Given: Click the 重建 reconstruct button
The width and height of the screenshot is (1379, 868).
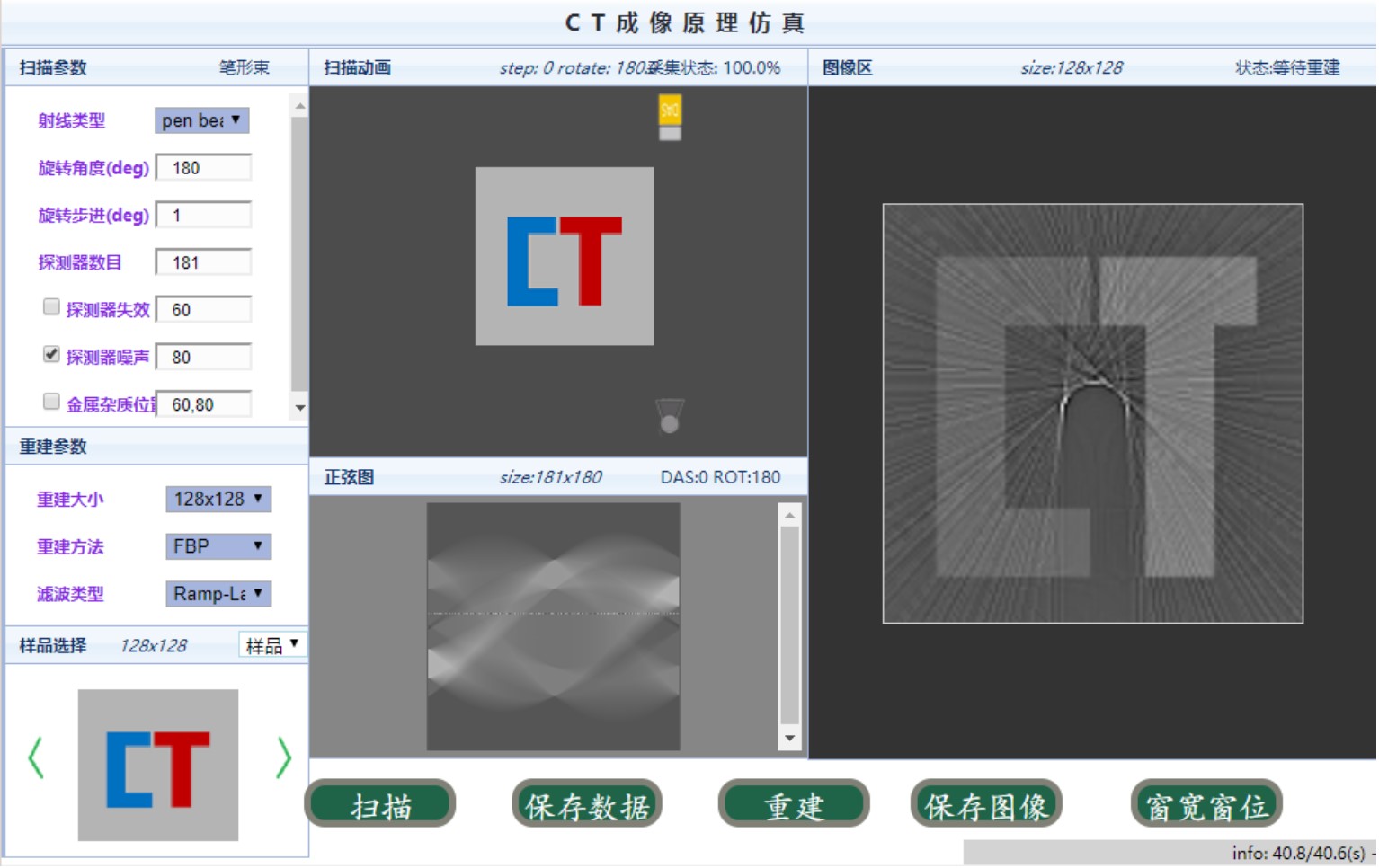Looking at the screenshot, I should point(793,805).
